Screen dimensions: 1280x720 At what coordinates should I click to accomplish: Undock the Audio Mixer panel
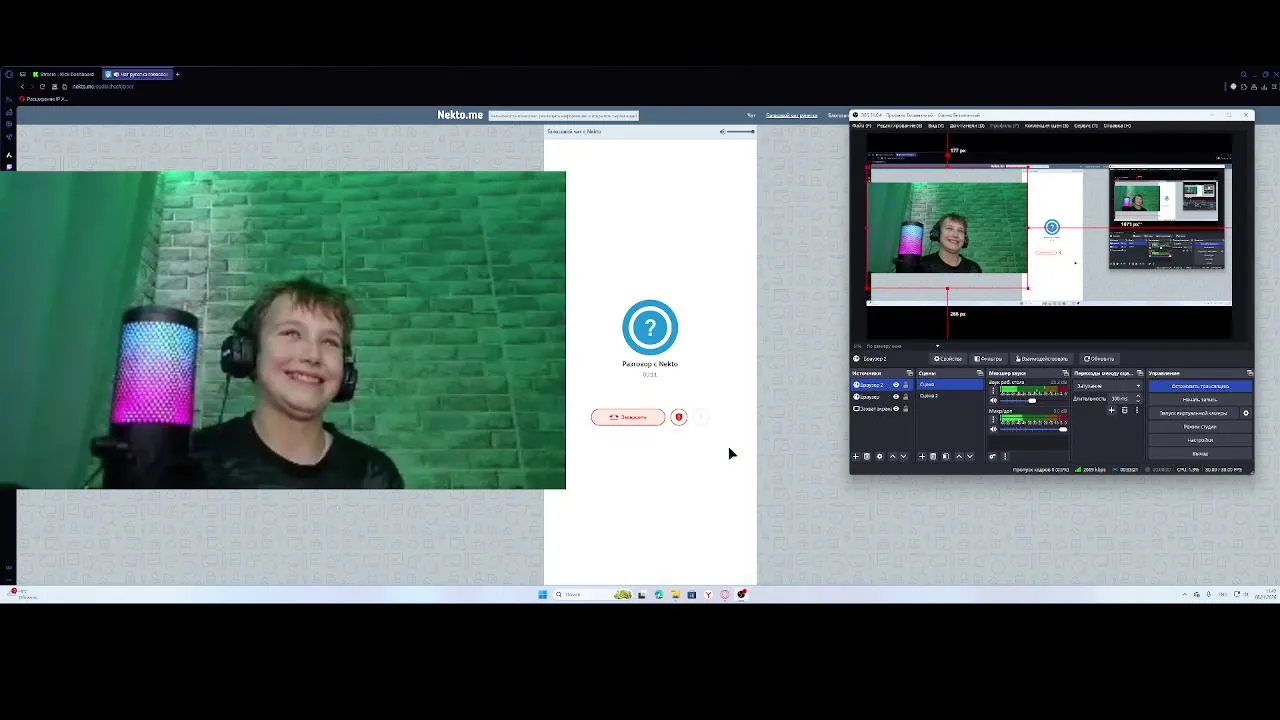click(x=1065, y=373)
